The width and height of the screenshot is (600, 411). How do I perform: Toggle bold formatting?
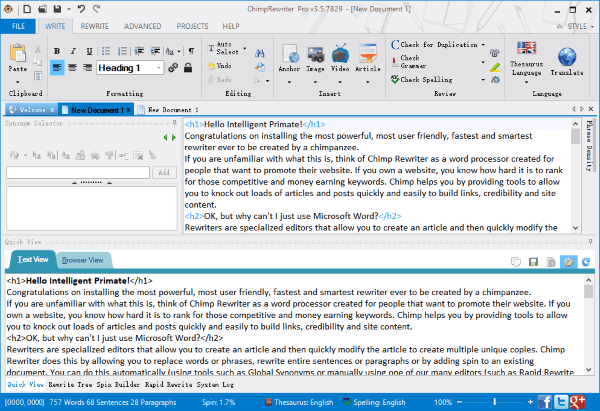[x=57, y=51]
